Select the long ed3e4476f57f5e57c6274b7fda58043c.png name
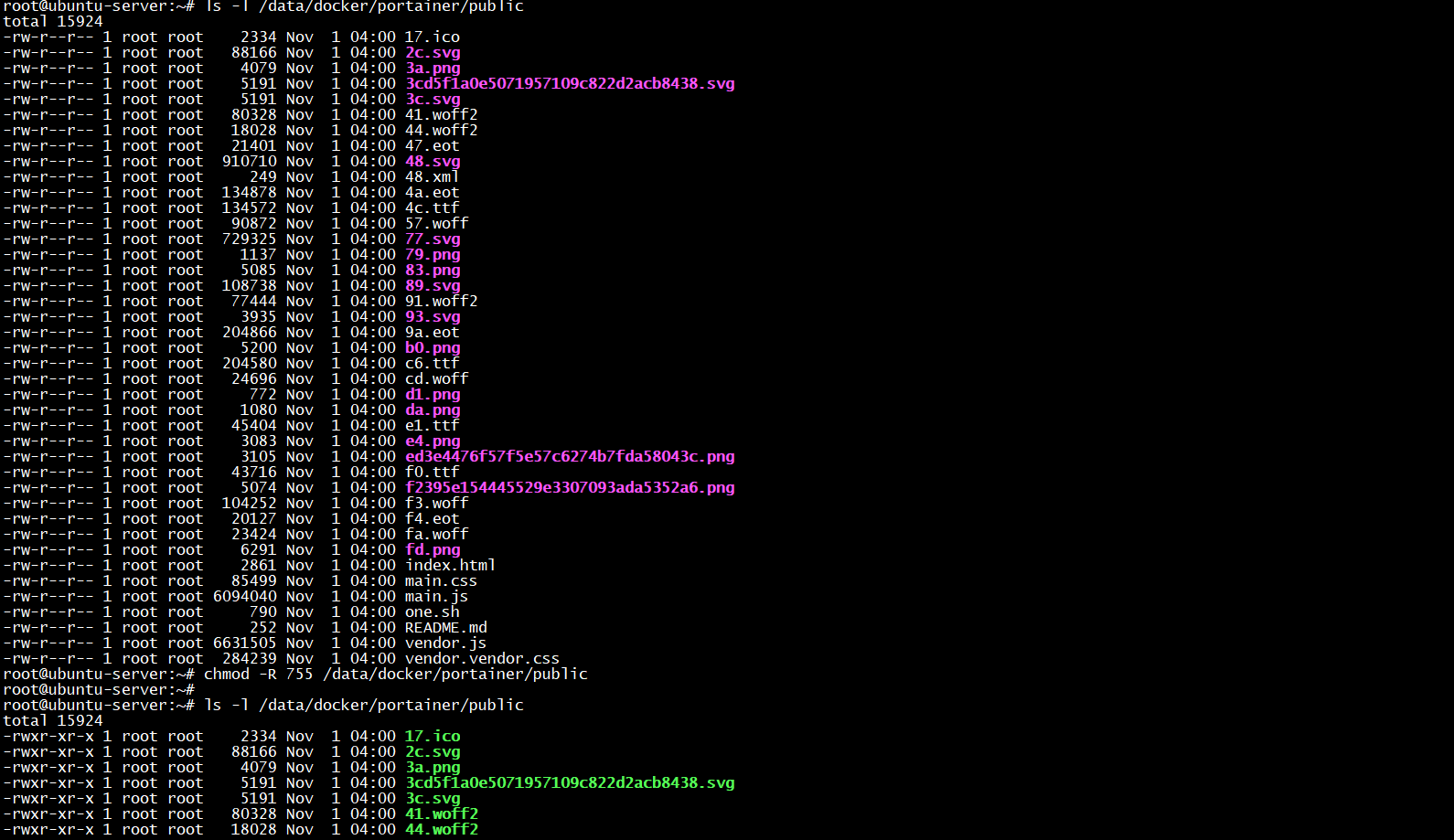Screen dimensions: 1454x840 pyautogui.click(x=570, y=456)
